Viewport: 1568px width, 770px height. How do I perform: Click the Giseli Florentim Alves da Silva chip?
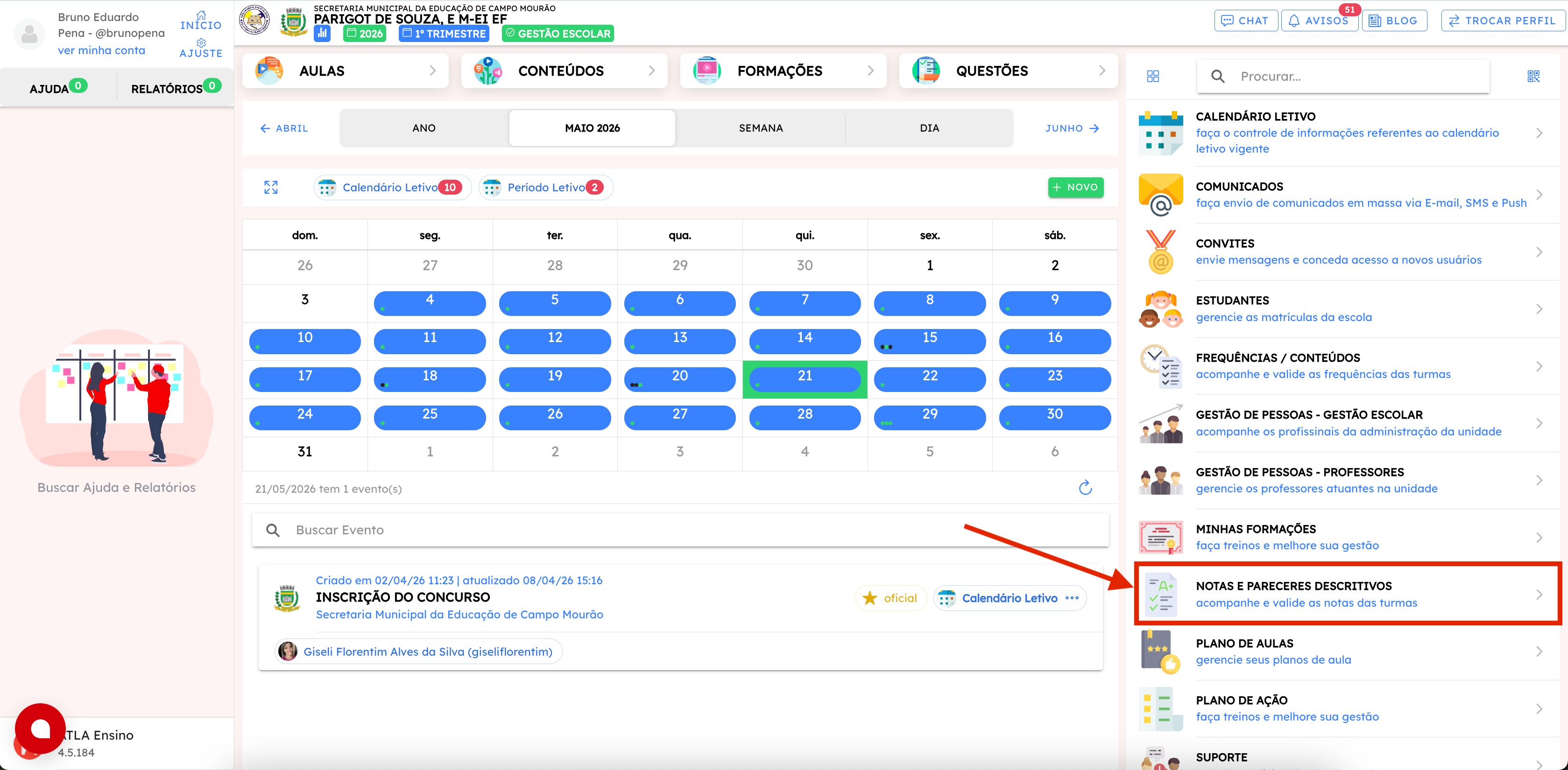click(x=418, y=651)
